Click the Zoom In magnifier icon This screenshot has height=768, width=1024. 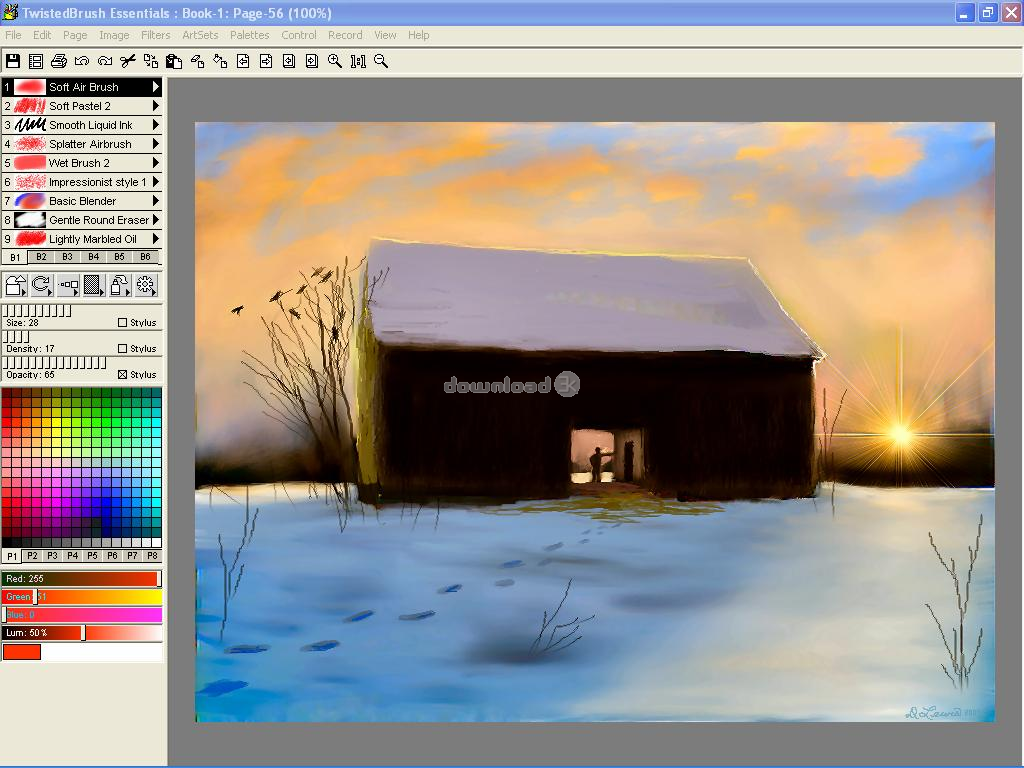tap(335, 61)
